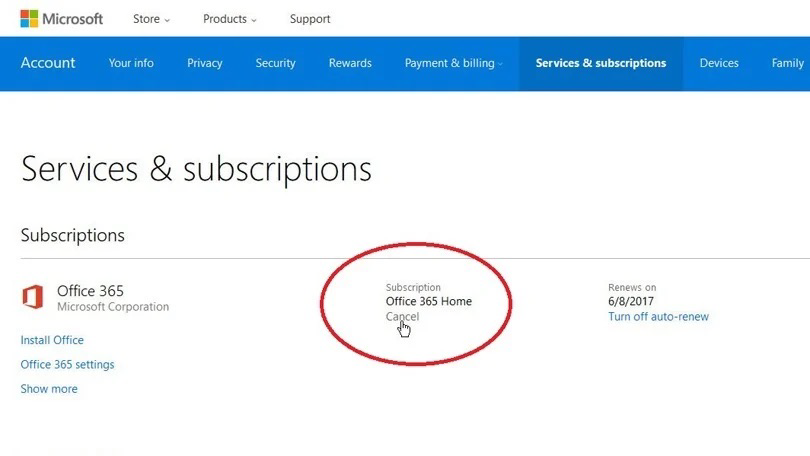810x456 pixels.
Task: Navigate to the Security tab
Action: click(275, 63)
